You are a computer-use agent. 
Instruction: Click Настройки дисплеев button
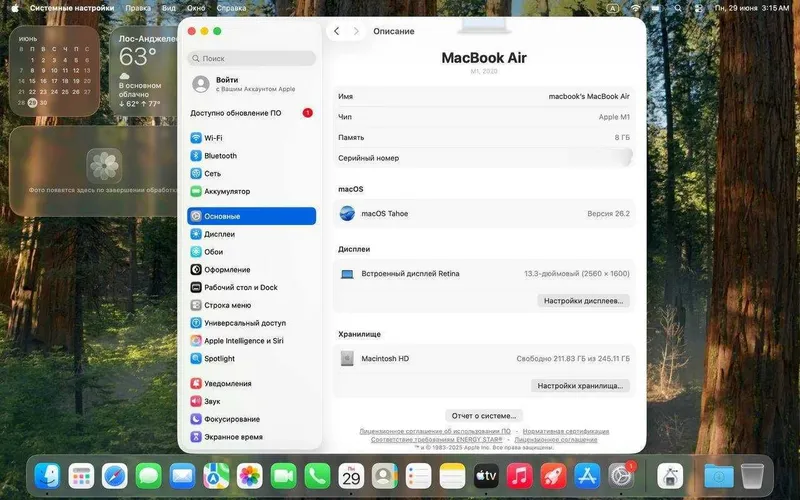point(583,301)
